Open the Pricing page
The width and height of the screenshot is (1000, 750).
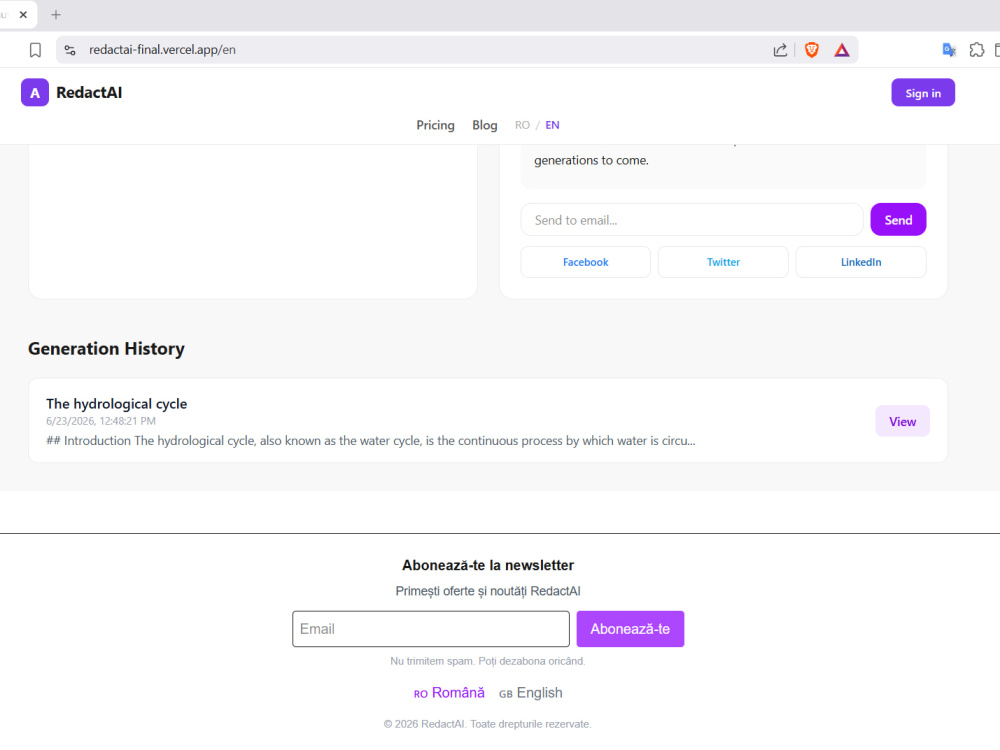tap(436, 125)
